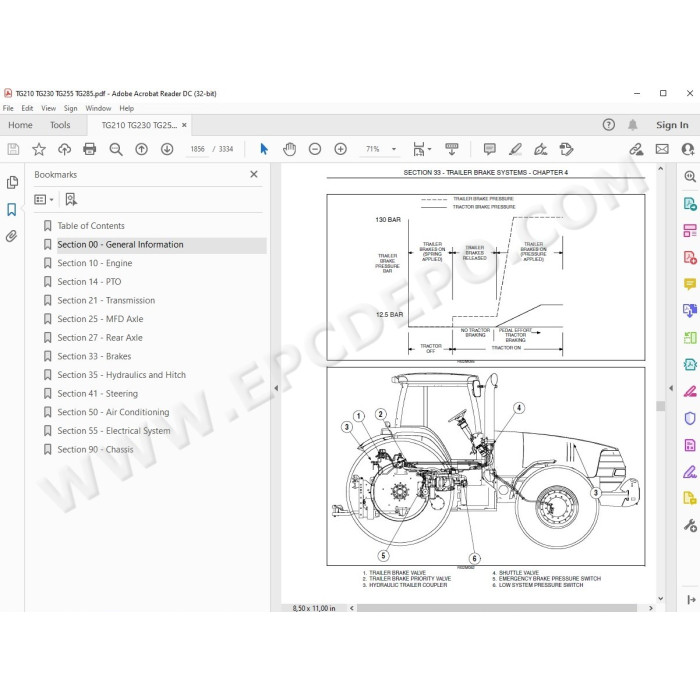700x700 pixels.
Task: Select Section 55 - Electrical System bookmark
Action: tap(113, 431)
